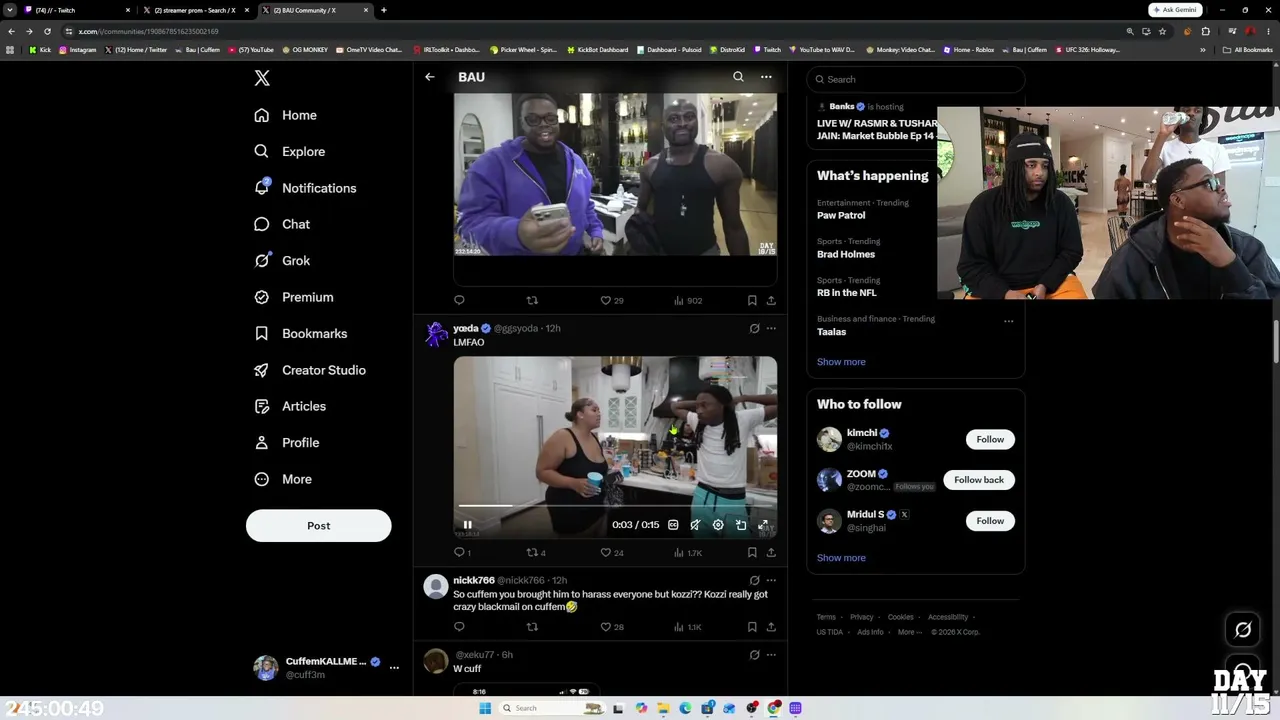Open Grok from the sidebar

(x=282, y=260)
